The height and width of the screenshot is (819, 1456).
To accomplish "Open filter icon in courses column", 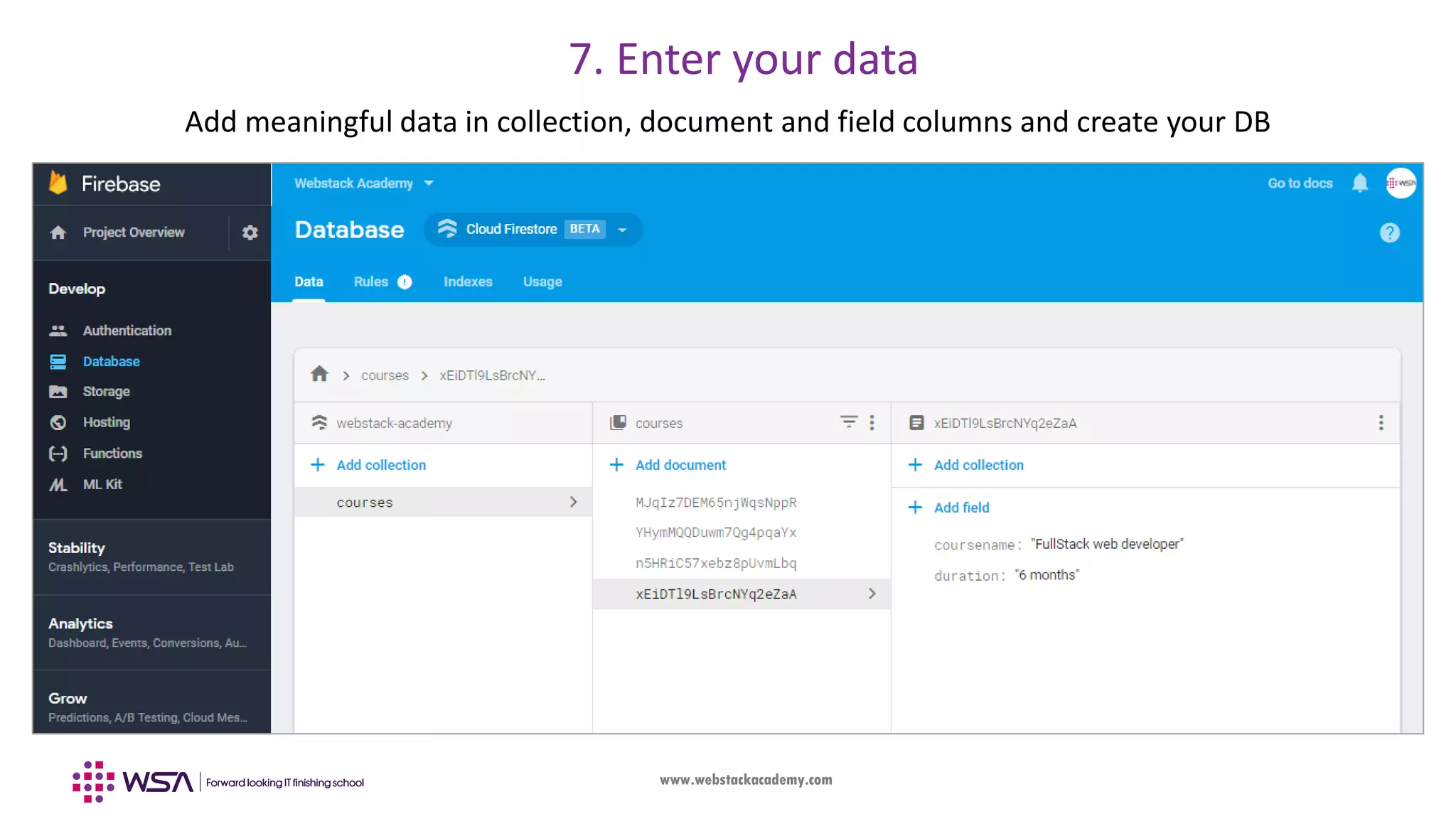I will point(848,422).
